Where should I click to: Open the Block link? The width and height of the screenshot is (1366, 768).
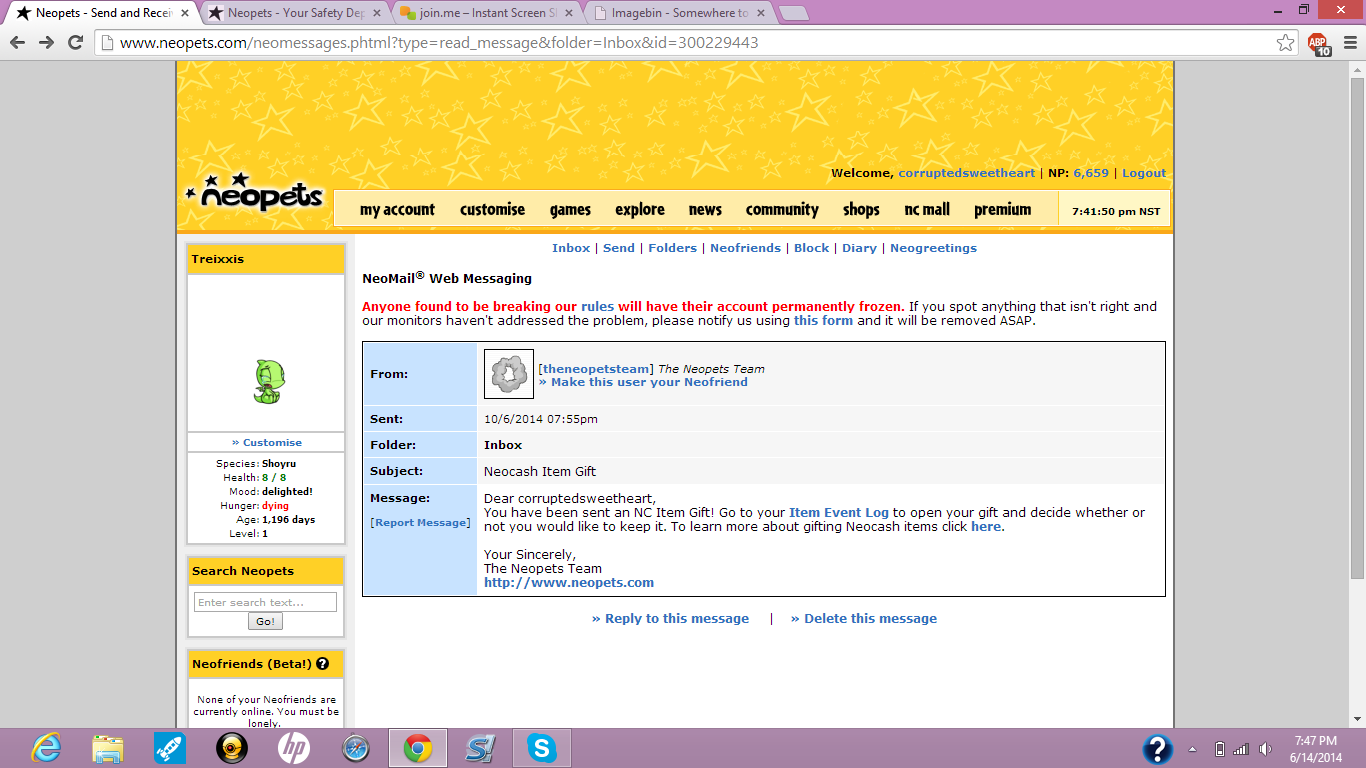(x=811, y=248)
